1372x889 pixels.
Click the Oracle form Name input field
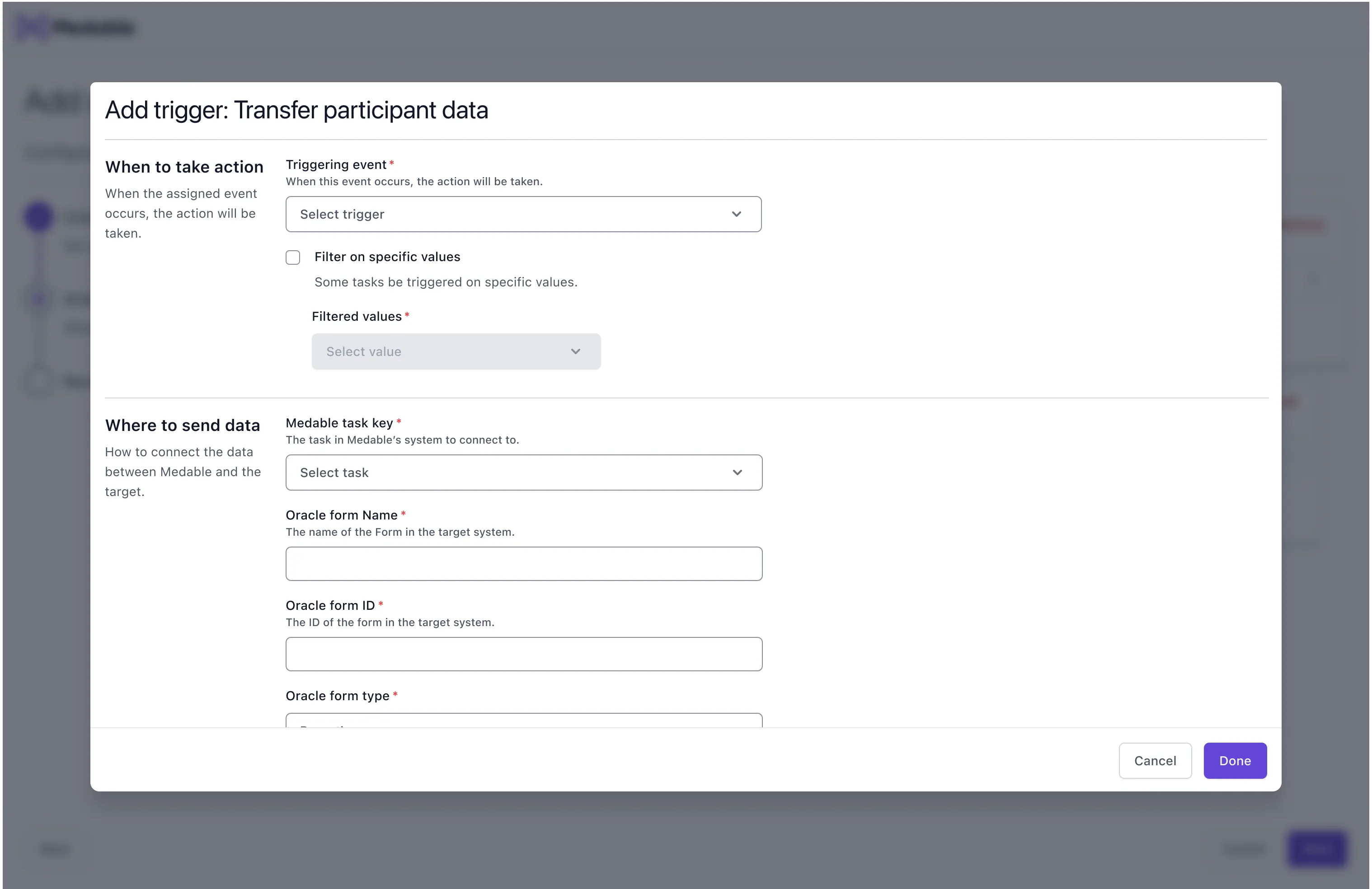coord(524,563)
